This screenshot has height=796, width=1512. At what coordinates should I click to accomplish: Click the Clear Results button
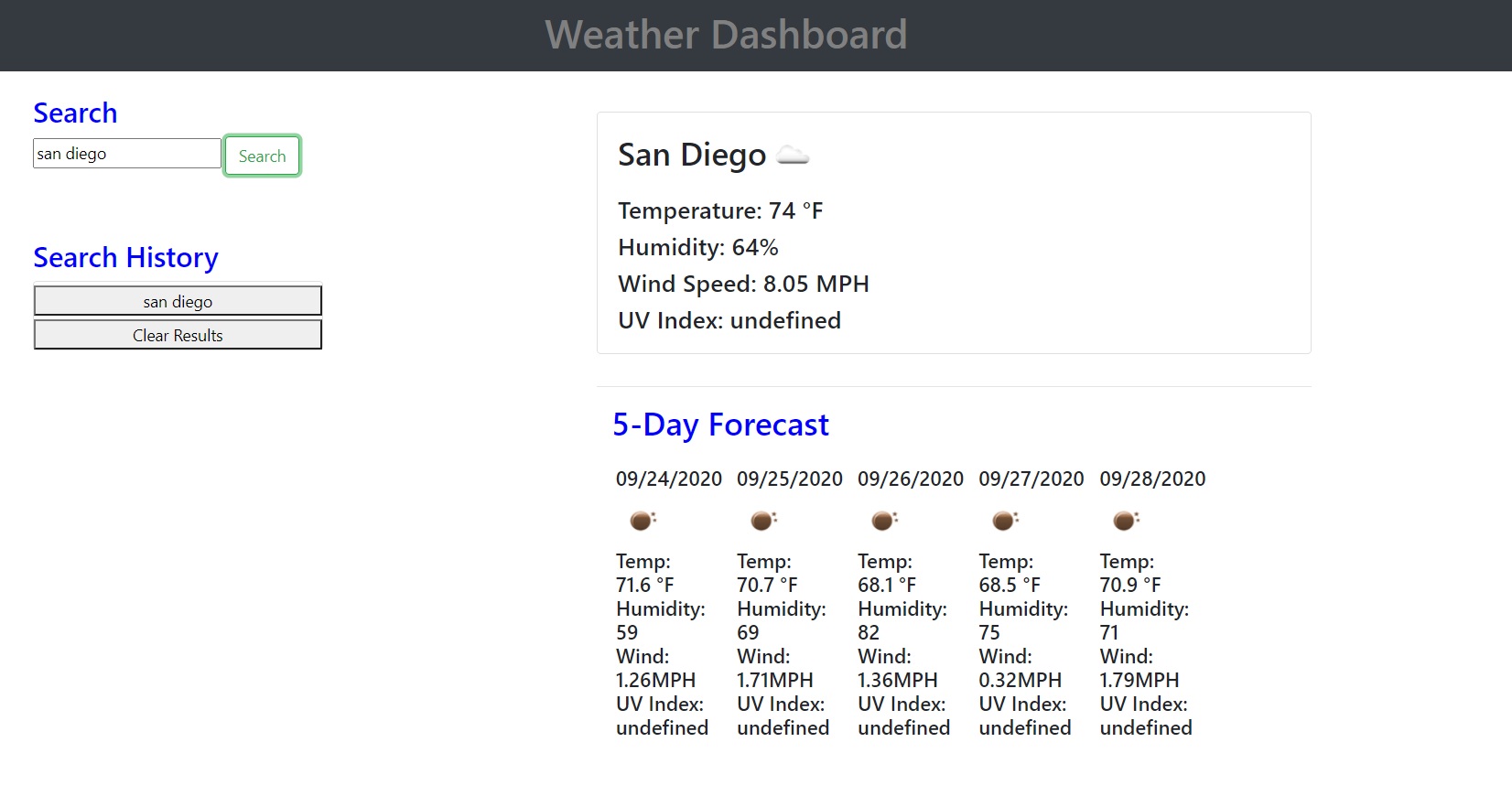(x=177, y=335)
